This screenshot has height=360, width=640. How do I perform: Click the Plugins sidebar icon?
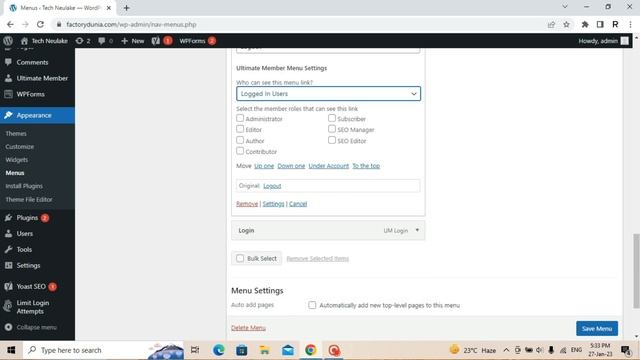coord(8,218)
